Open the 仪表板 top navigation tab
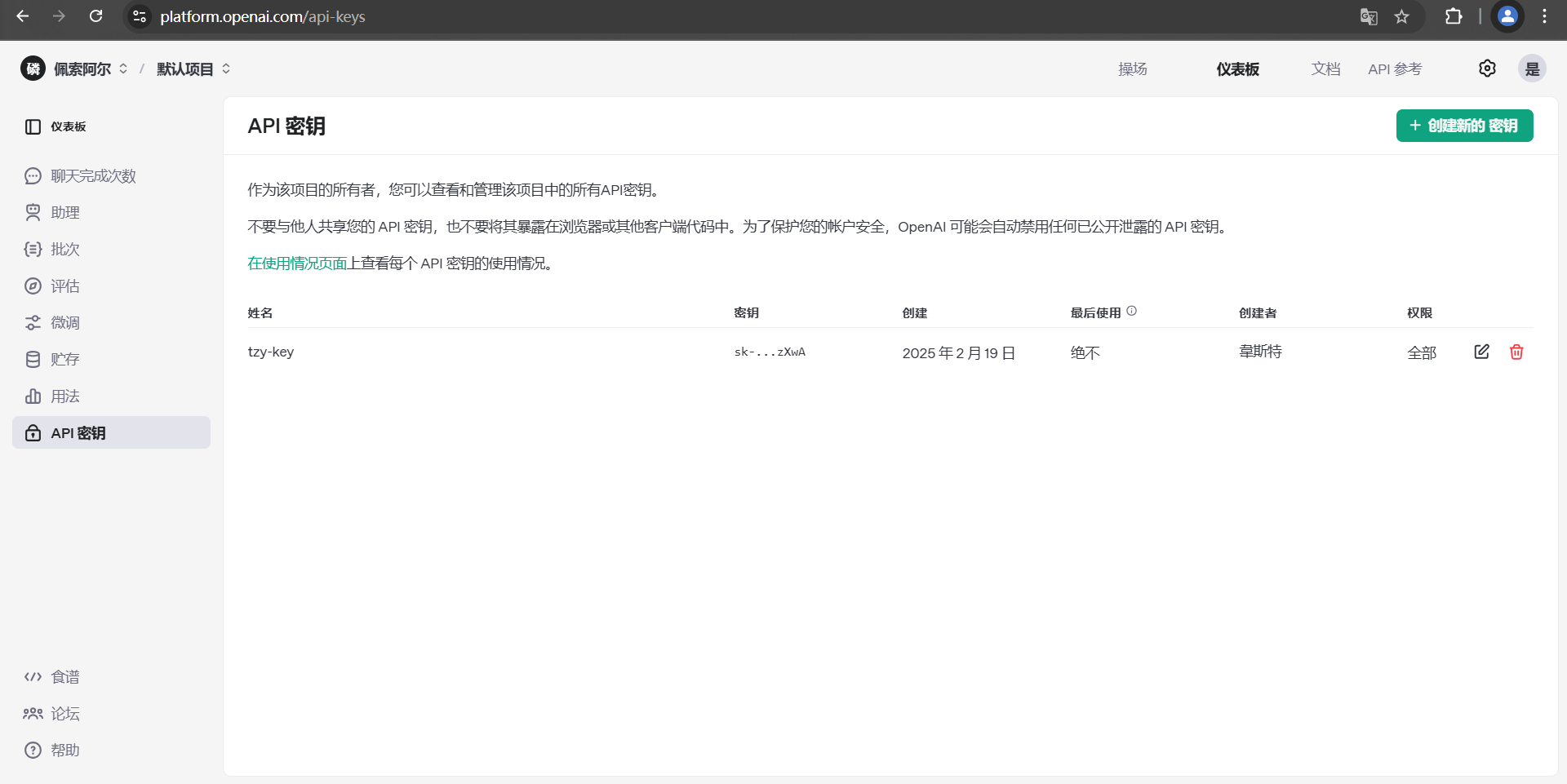 click(x=1237, y=69)
